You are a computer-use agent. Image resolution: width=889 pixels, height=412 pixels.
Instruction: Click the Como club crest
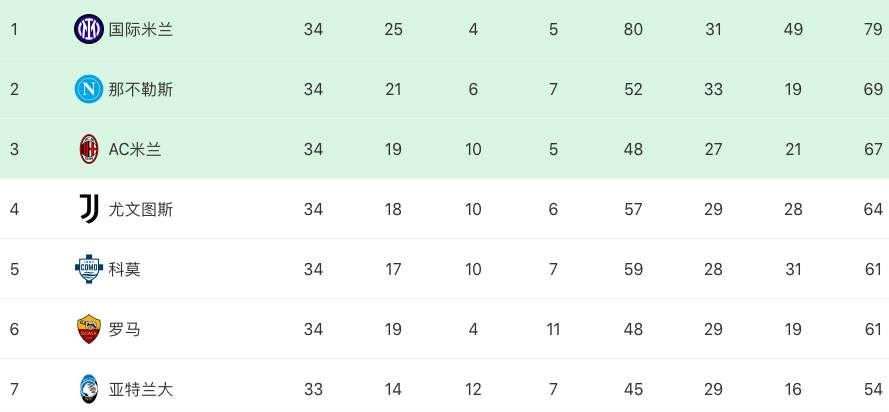pos(89,269)
